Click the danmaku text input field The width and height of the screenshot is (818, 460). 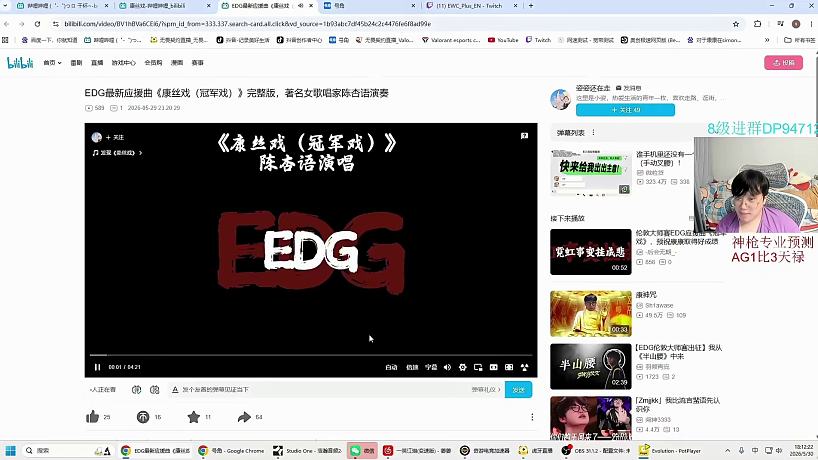click(x=323, y=390)
